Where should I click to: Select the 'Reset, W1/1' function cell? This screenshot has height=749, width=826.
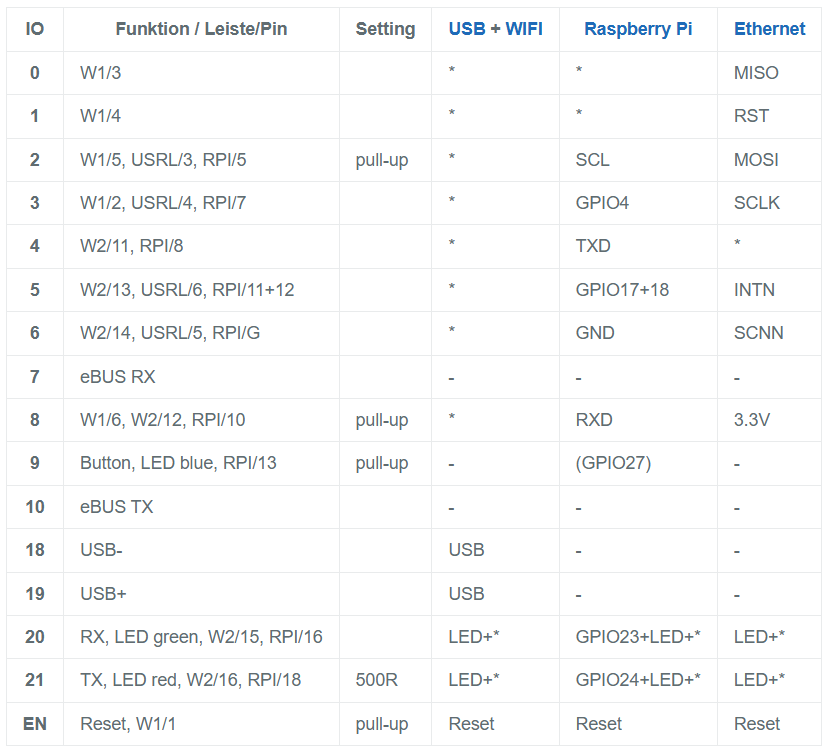pyautogui.click(x=126, y=724)
